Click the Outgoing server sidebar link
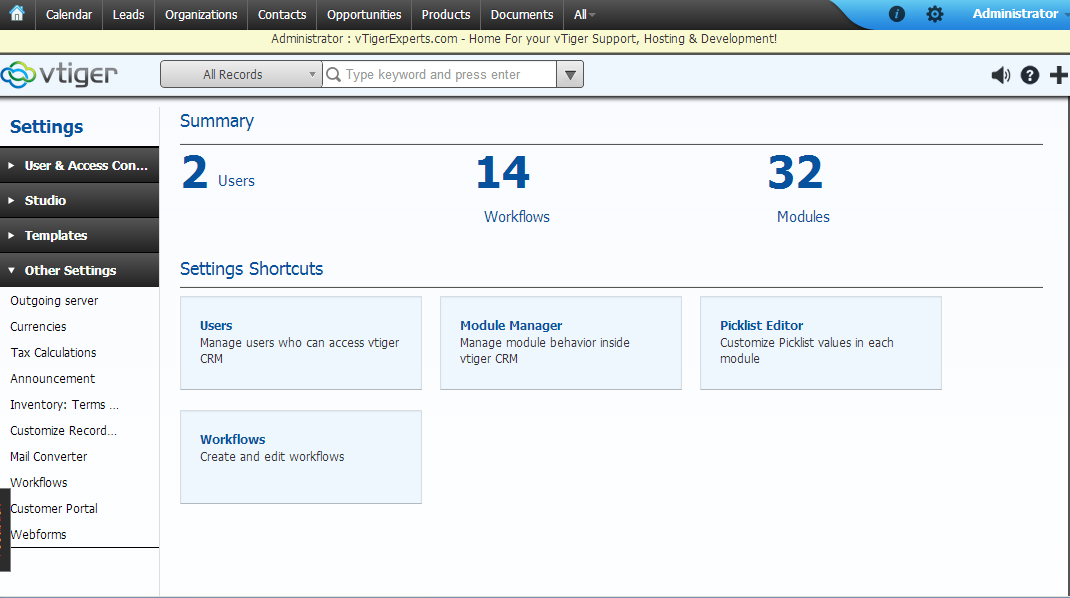Image resolution: width=1070 pixels, height=598 pixels. tap(54, 301)
